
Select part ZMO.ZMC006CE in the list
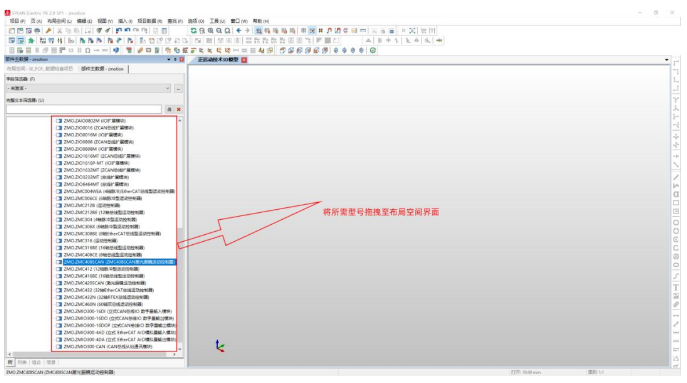click(x=103, y=198)
